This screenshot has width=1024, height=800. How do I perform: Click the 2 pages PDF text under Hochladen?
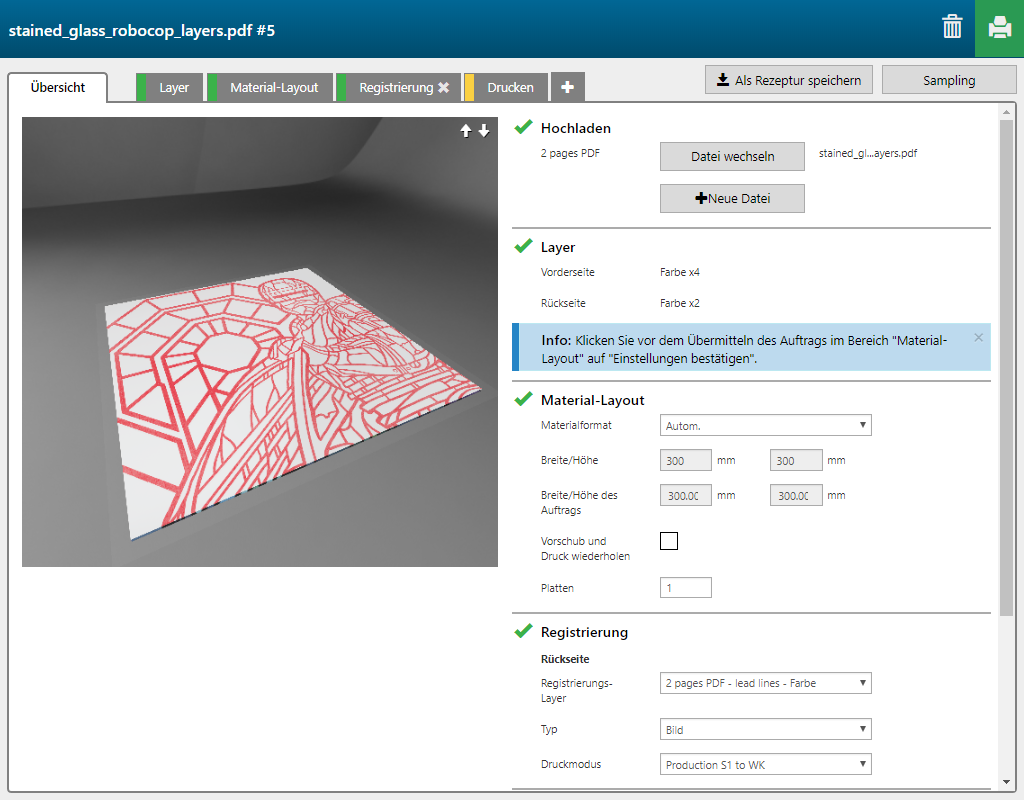point(570,153)
